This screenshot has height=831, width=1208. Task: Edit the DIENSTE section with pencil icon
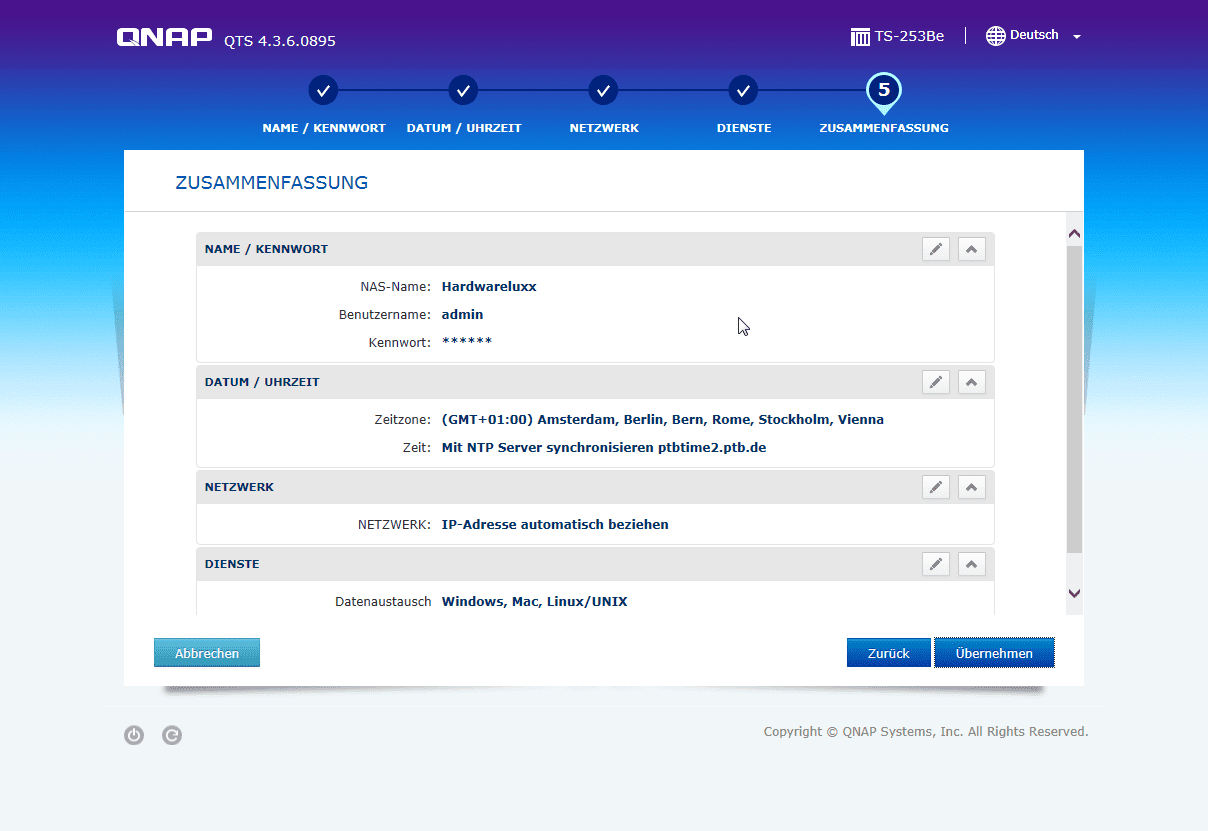[x=936, y=564]
